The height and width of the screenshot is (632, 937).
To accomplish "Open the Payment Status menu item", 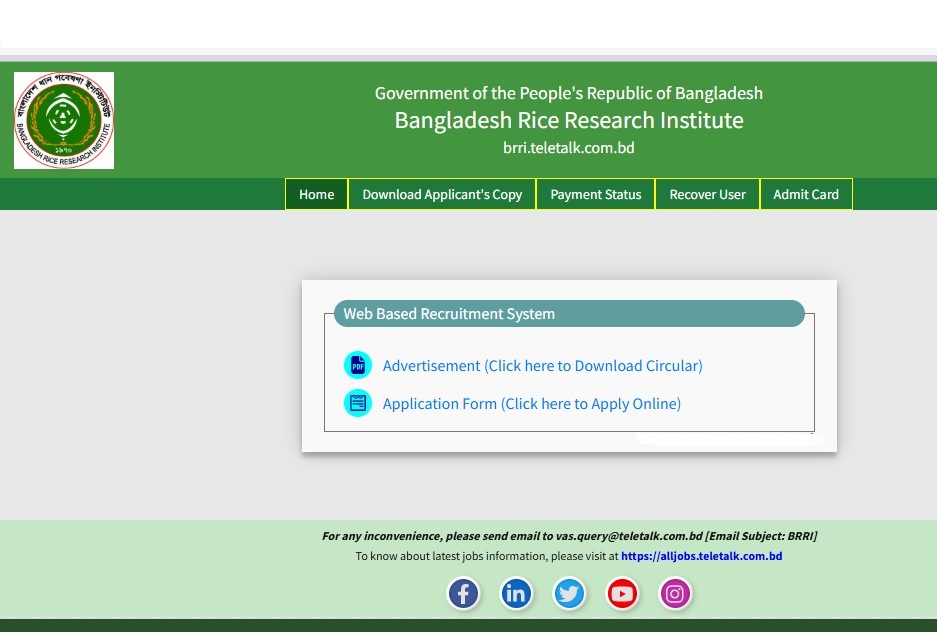I will click(596, 195).
